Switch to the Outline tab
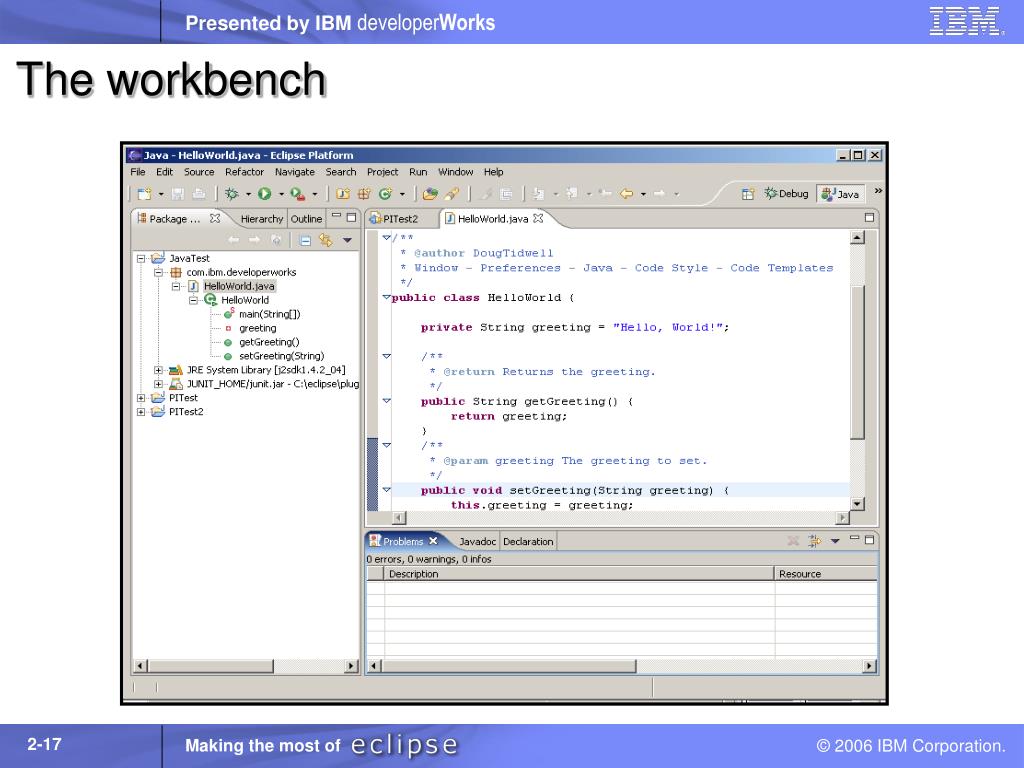The height and width of the screenshot is (768, 1024). click(x=306, y=219)
